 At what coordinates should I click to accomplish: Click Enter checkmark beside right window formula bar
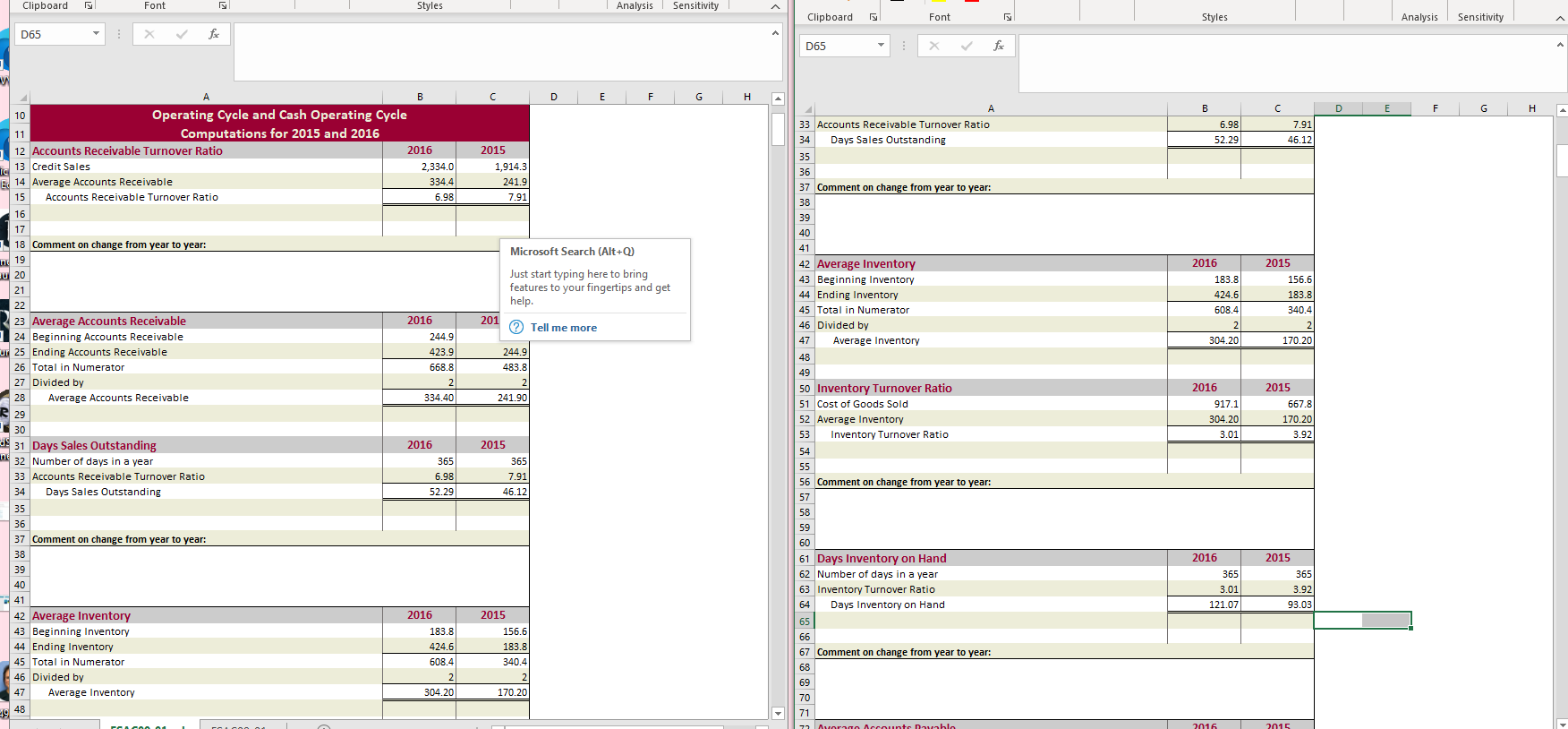967,46
